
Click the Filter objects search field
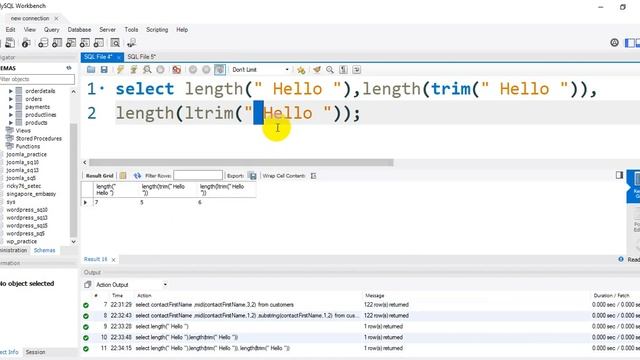point(37,79)
